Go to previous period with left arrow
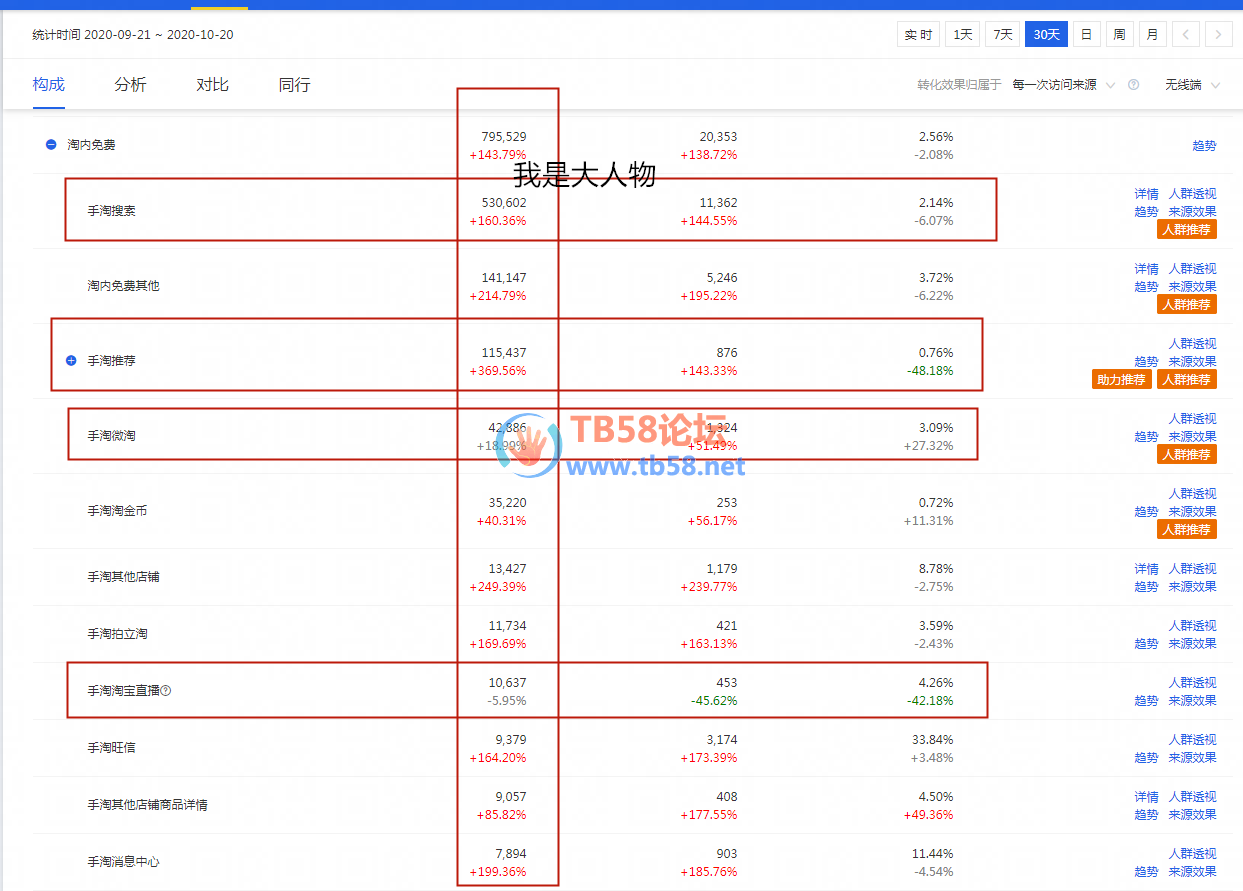The height and width of the screenshot is (891, 1243). pos(1185,35)
